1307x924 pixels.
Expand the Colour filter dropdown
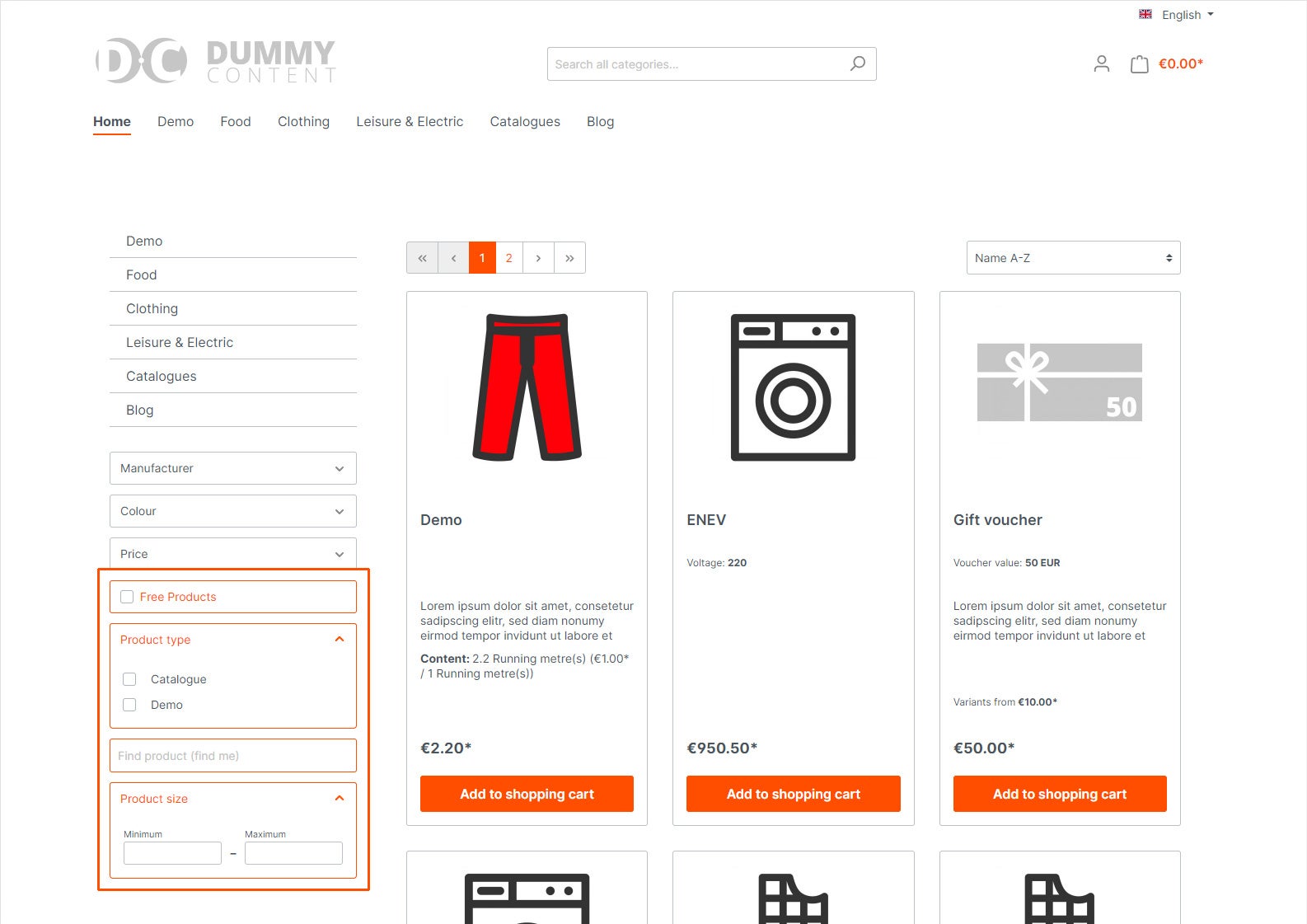tap(233, 511)
